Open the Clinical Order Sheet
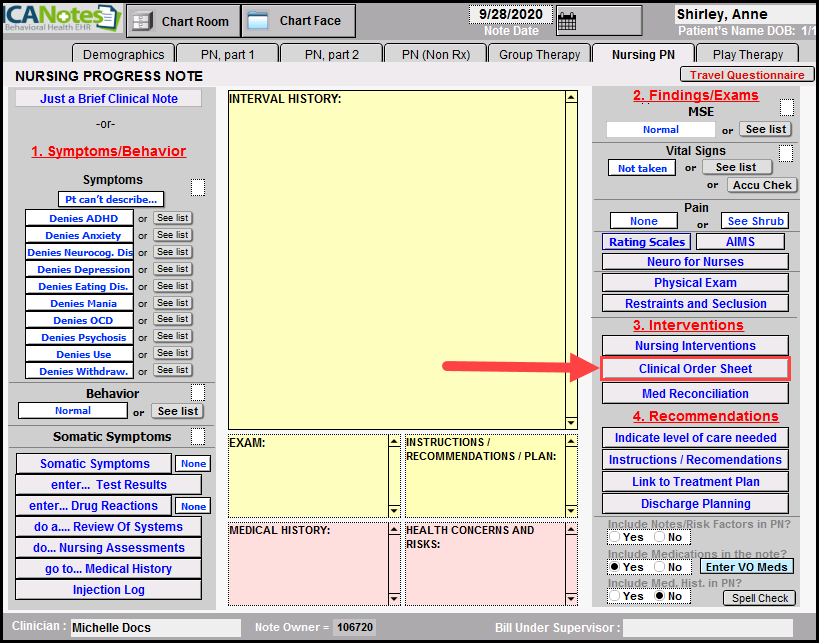819x643 pixels. click(695, 369)
